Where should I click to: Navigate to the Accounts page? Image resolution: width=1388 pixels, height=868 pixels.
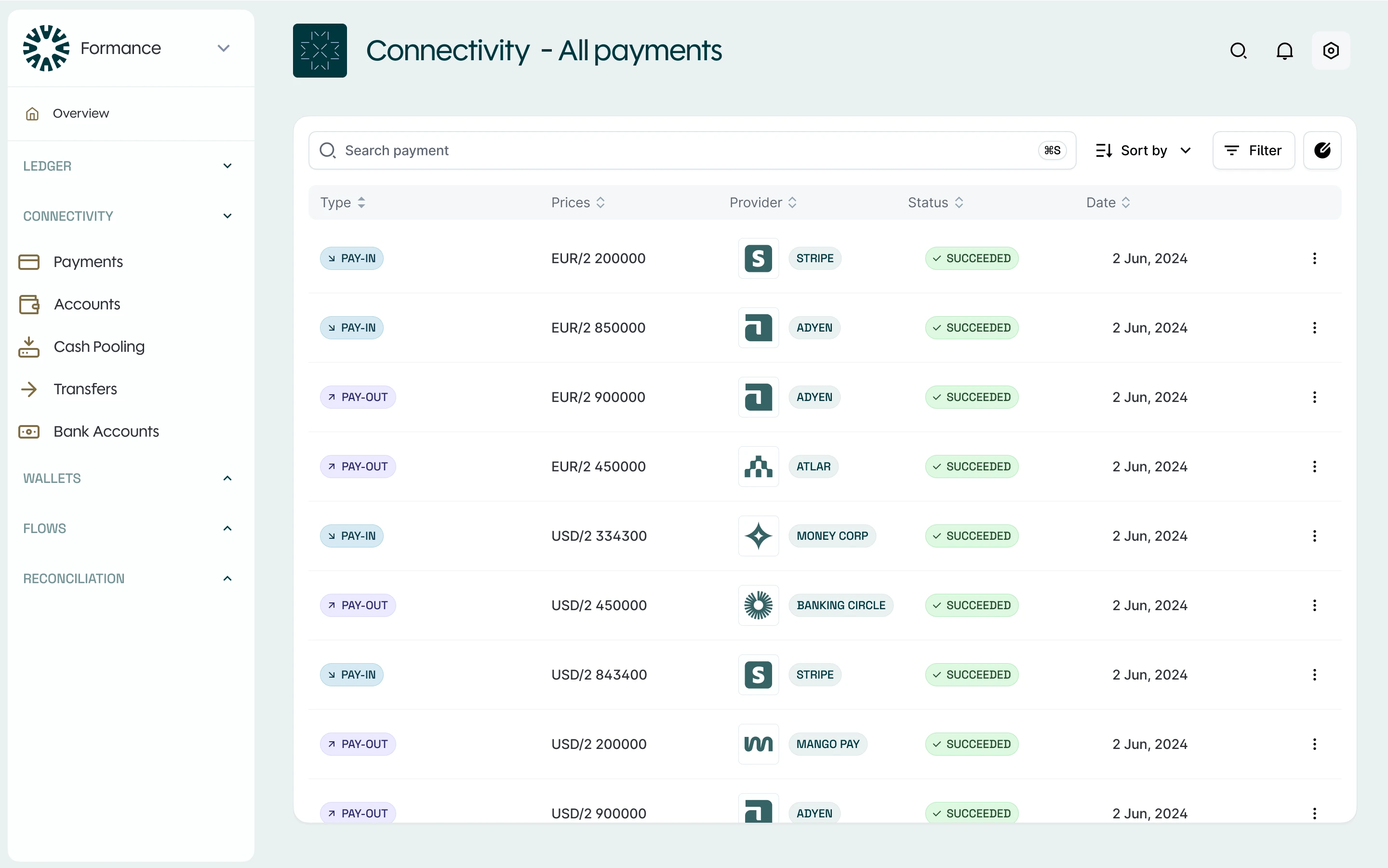coord(87,304)
